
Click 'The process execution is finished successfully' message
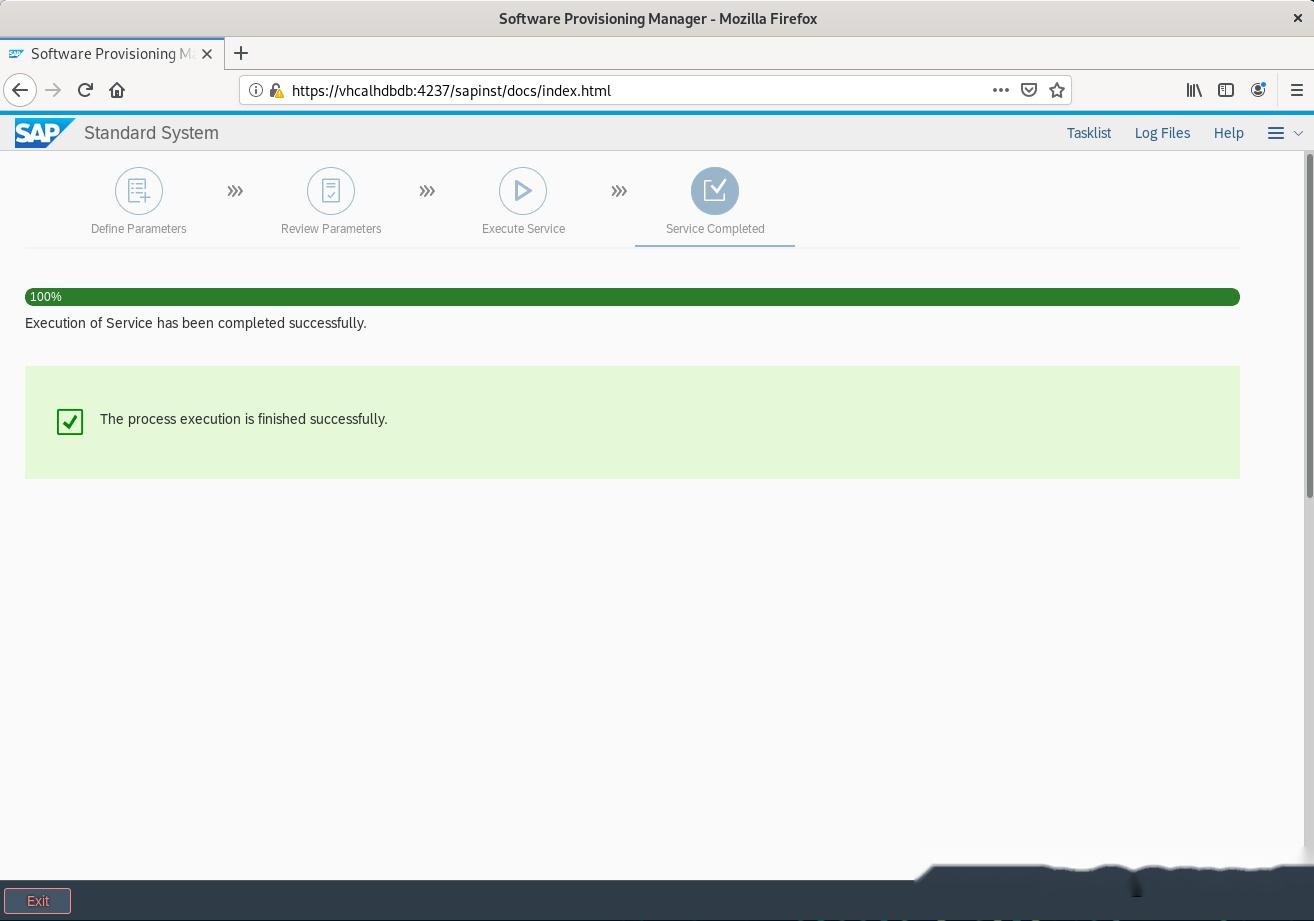244,419
